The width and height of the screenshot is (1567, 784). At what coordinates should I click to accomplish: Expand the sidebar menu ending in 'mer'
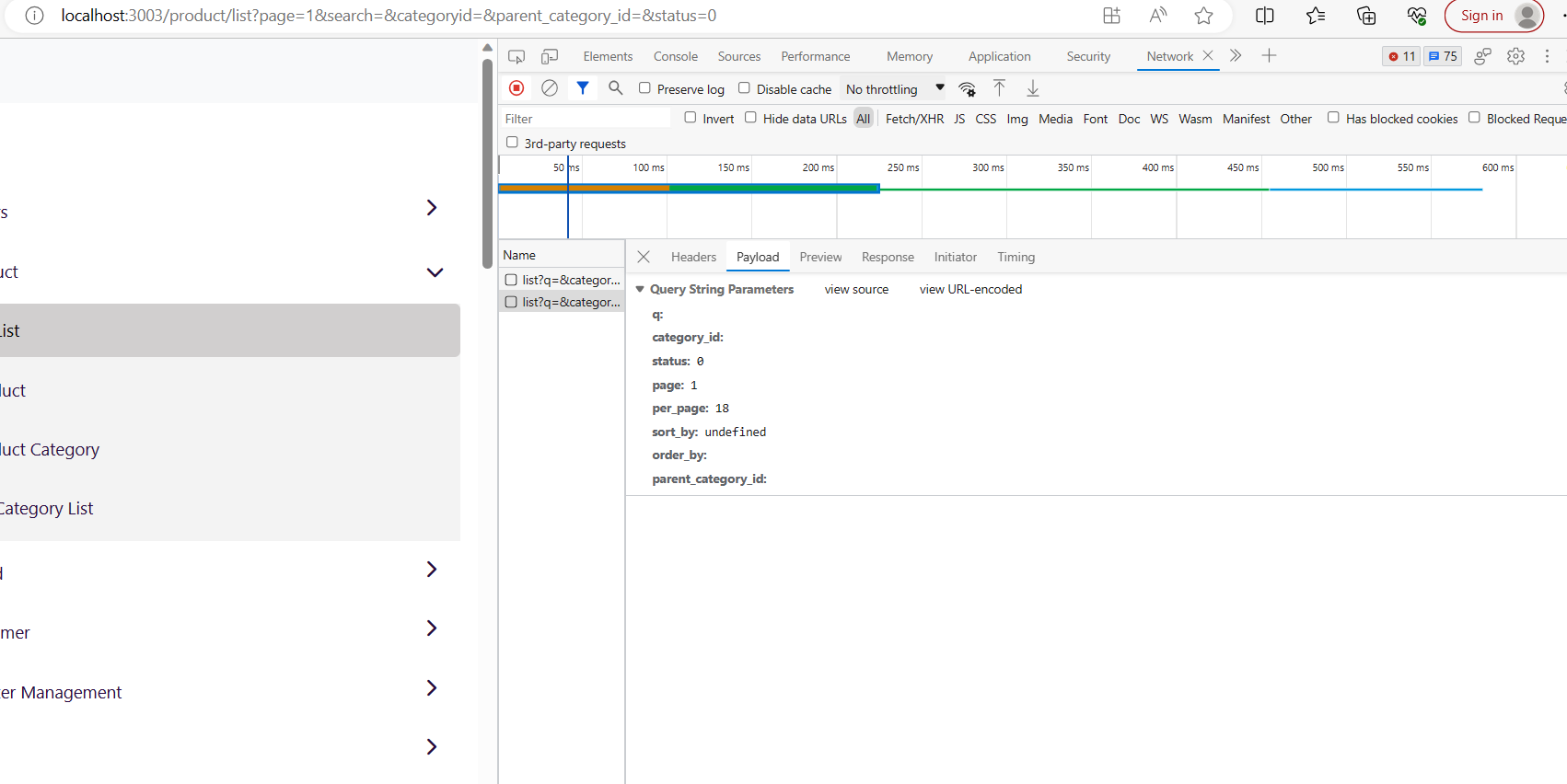pyautogui.click(x=432, y=628)
